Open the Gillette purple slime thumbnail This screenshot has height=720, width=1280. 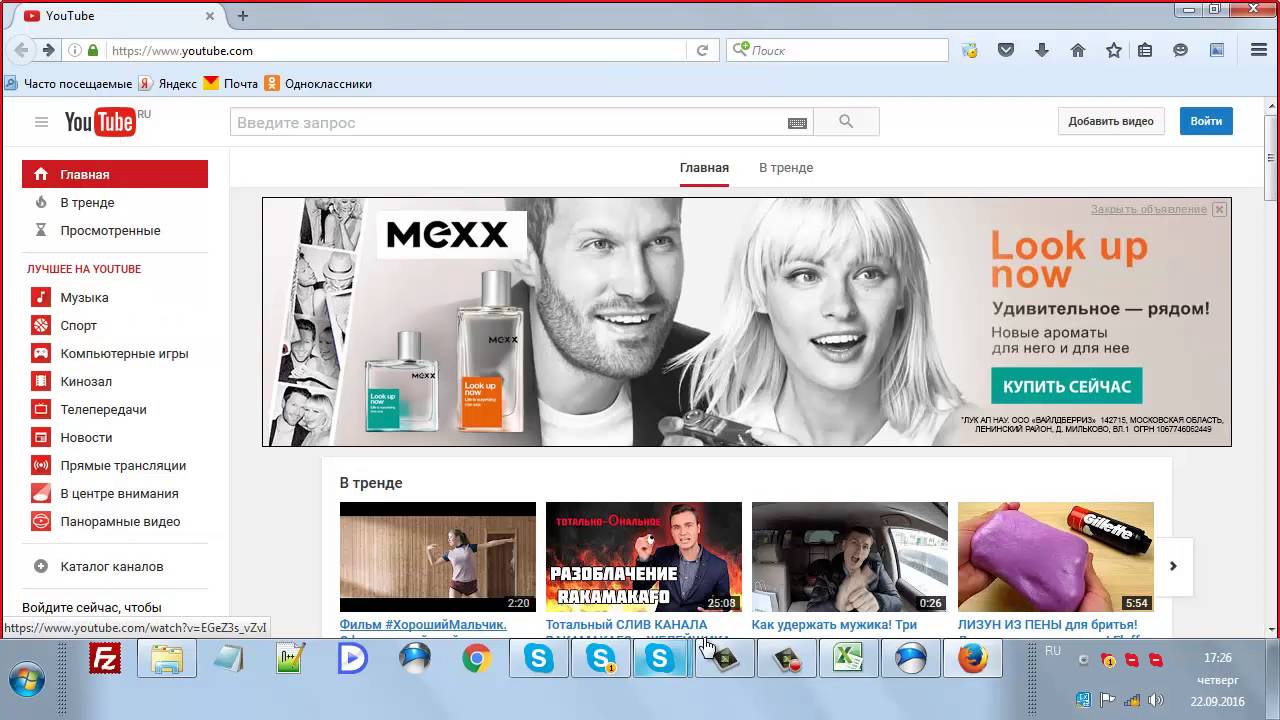tap(1056, 557)
